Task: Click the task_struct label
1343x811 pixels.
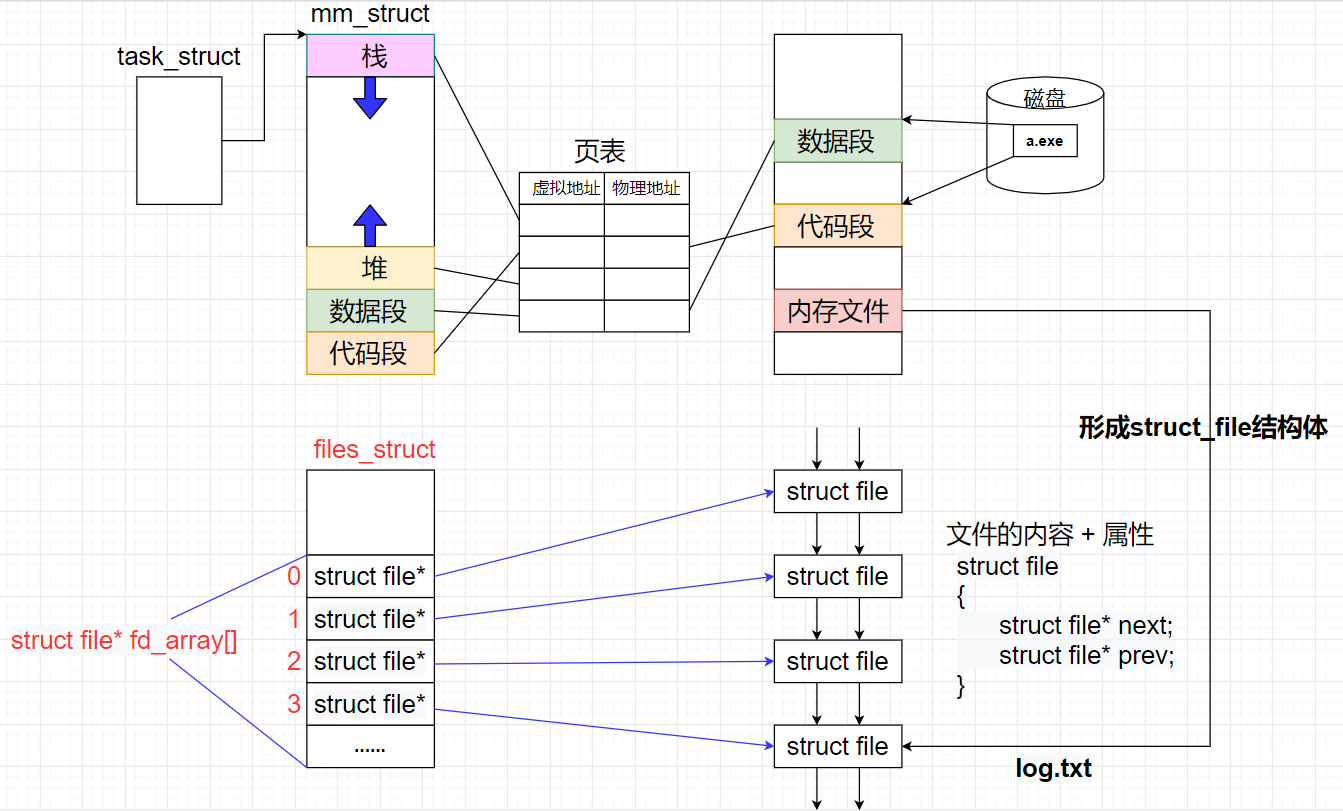Action: point(179,57)
